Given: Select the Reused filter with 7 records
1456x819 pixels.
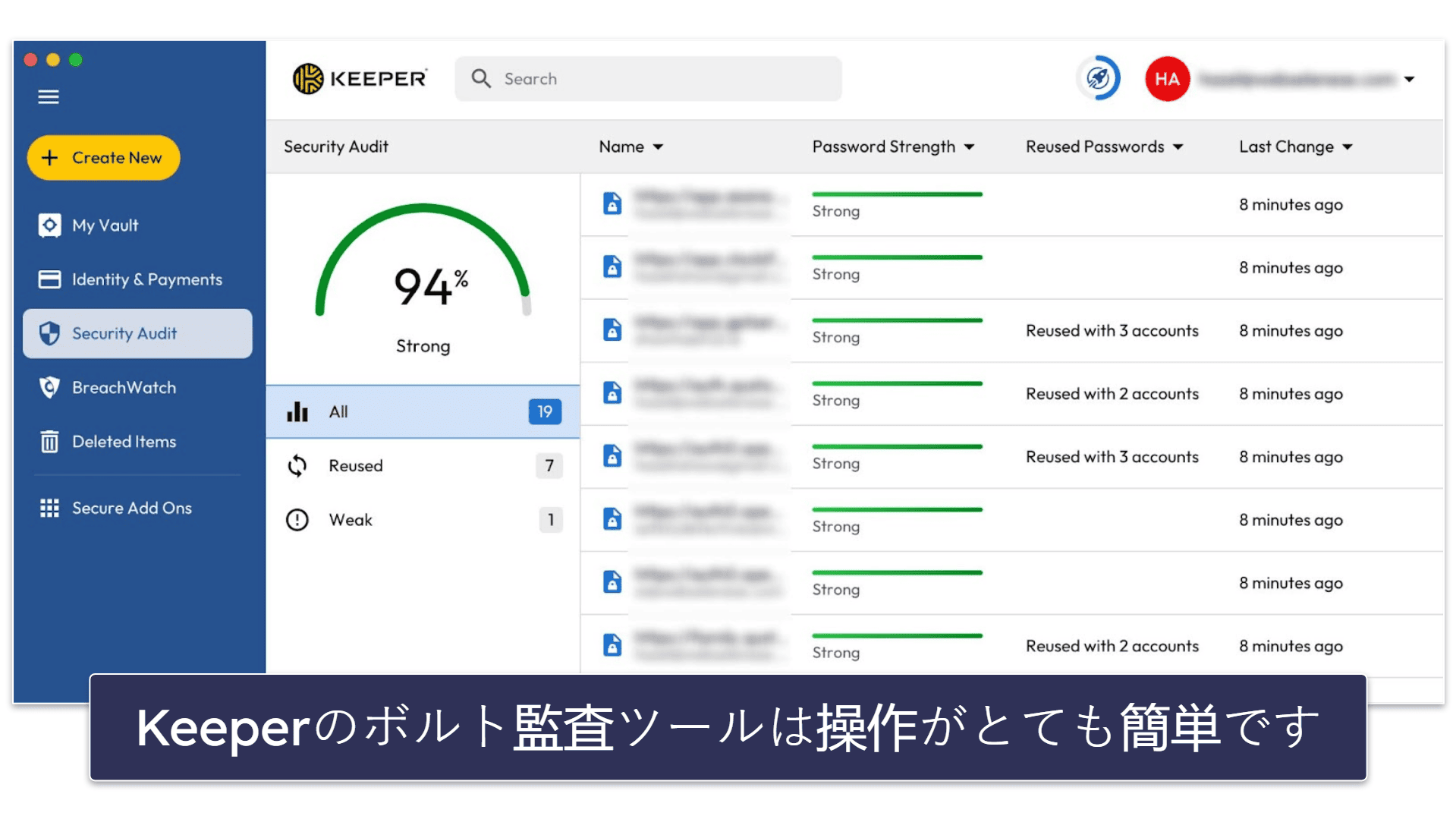Looking at the screenshot, I should click(423, 465).
